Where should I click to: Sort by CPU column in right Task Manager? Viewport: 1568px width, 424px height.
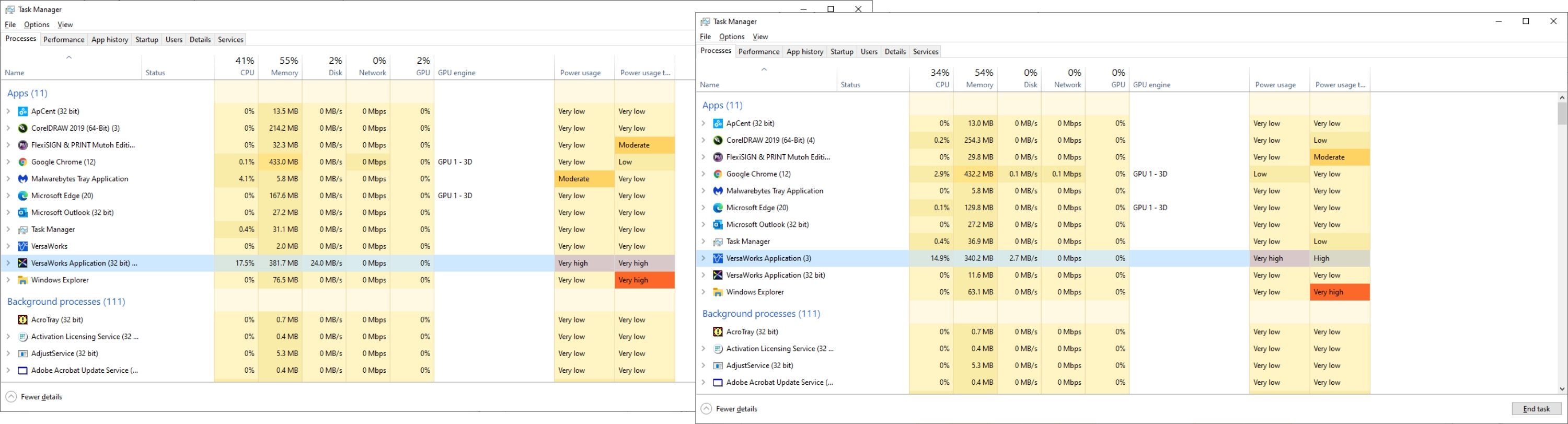(931, 78)
